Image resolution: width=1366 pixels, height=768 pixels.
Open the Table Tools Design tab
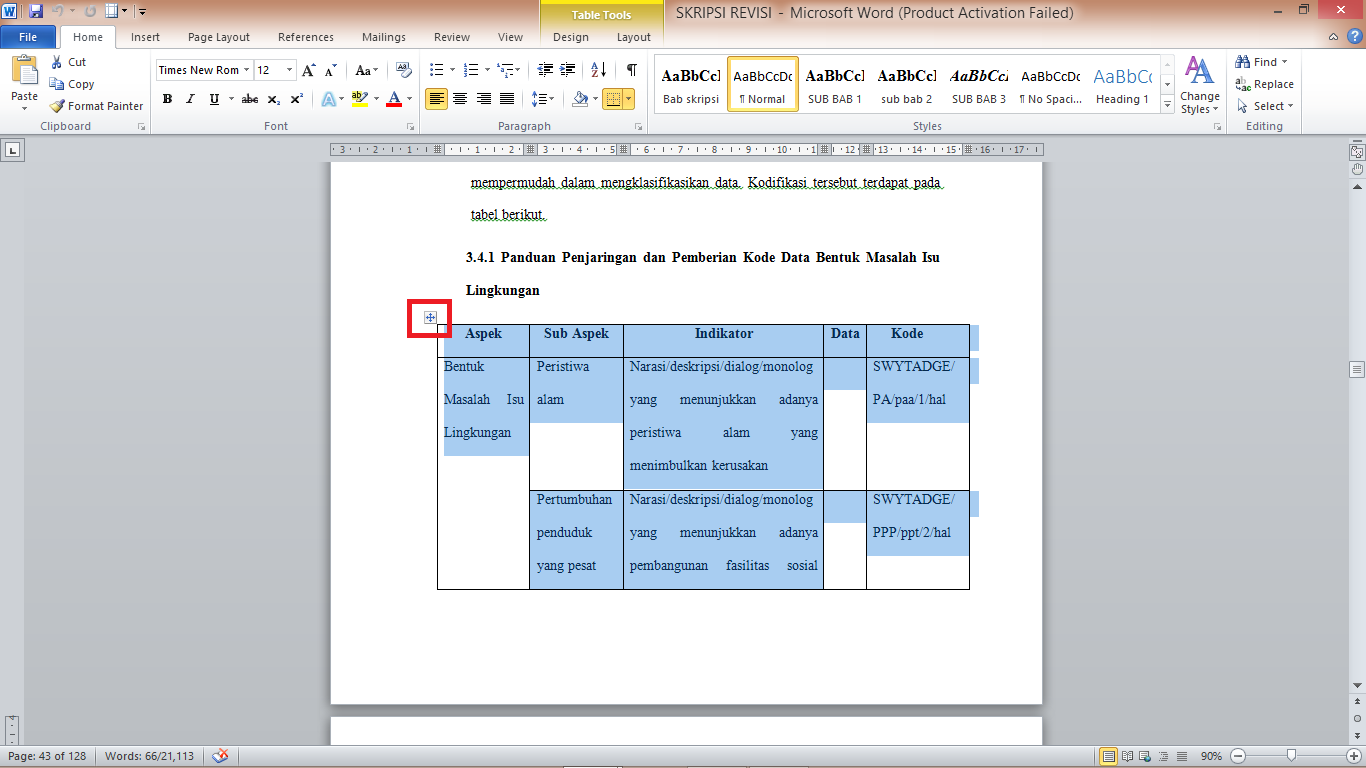coord(569,37)
